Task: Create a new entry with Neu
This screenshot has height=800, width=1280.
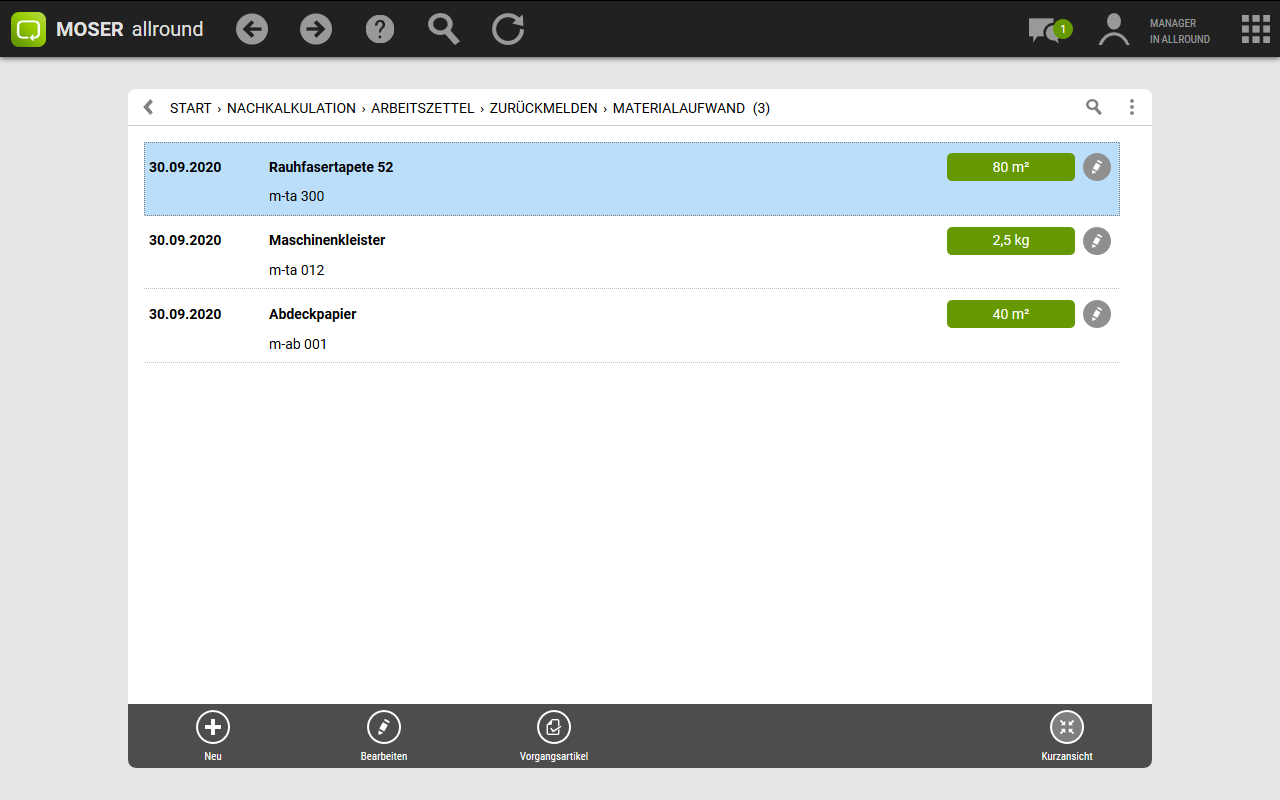Action: pyautogui.click(x=213, y=735)
